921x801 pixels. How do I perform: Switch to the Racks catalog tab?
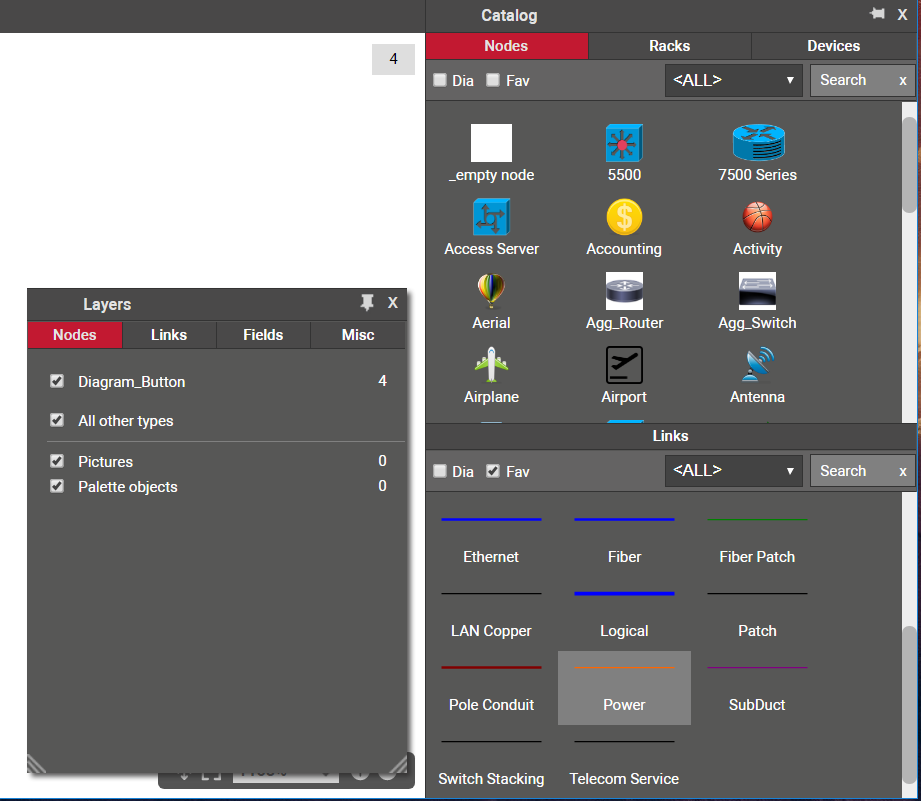click(x=669, y=46)
